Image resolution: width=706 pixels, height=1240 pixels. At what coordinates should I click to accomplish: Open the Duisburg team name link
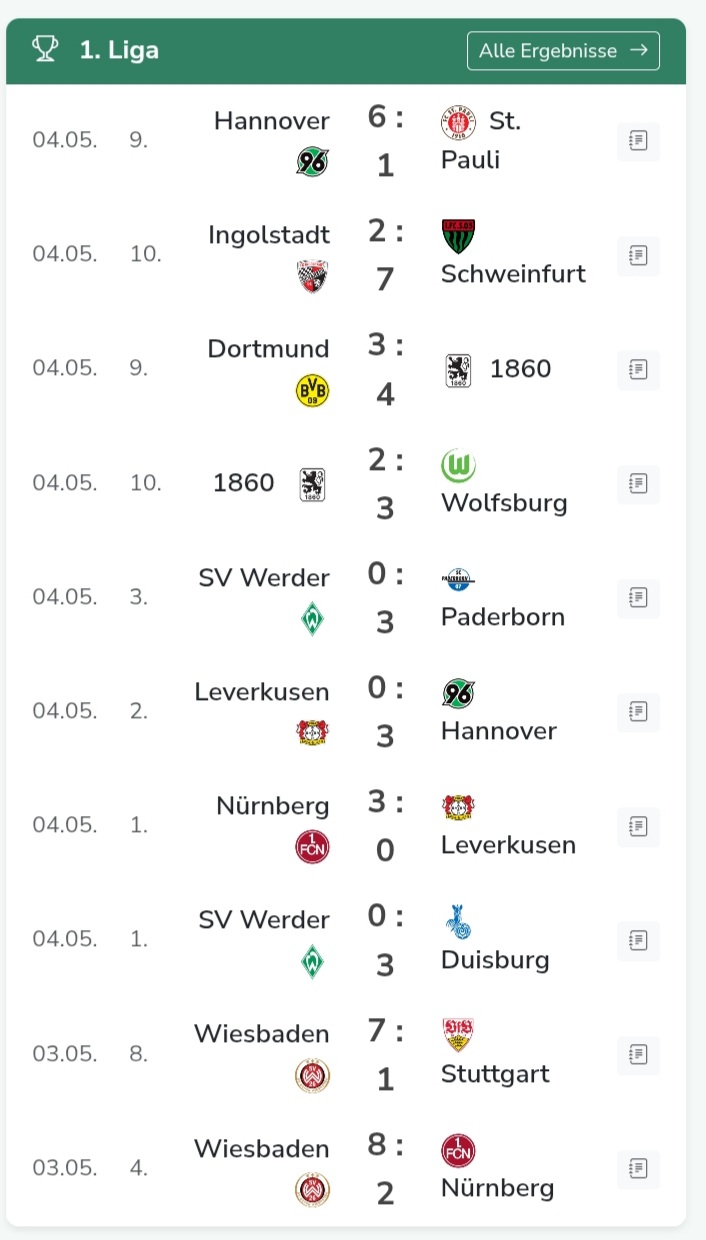point(496,960)
